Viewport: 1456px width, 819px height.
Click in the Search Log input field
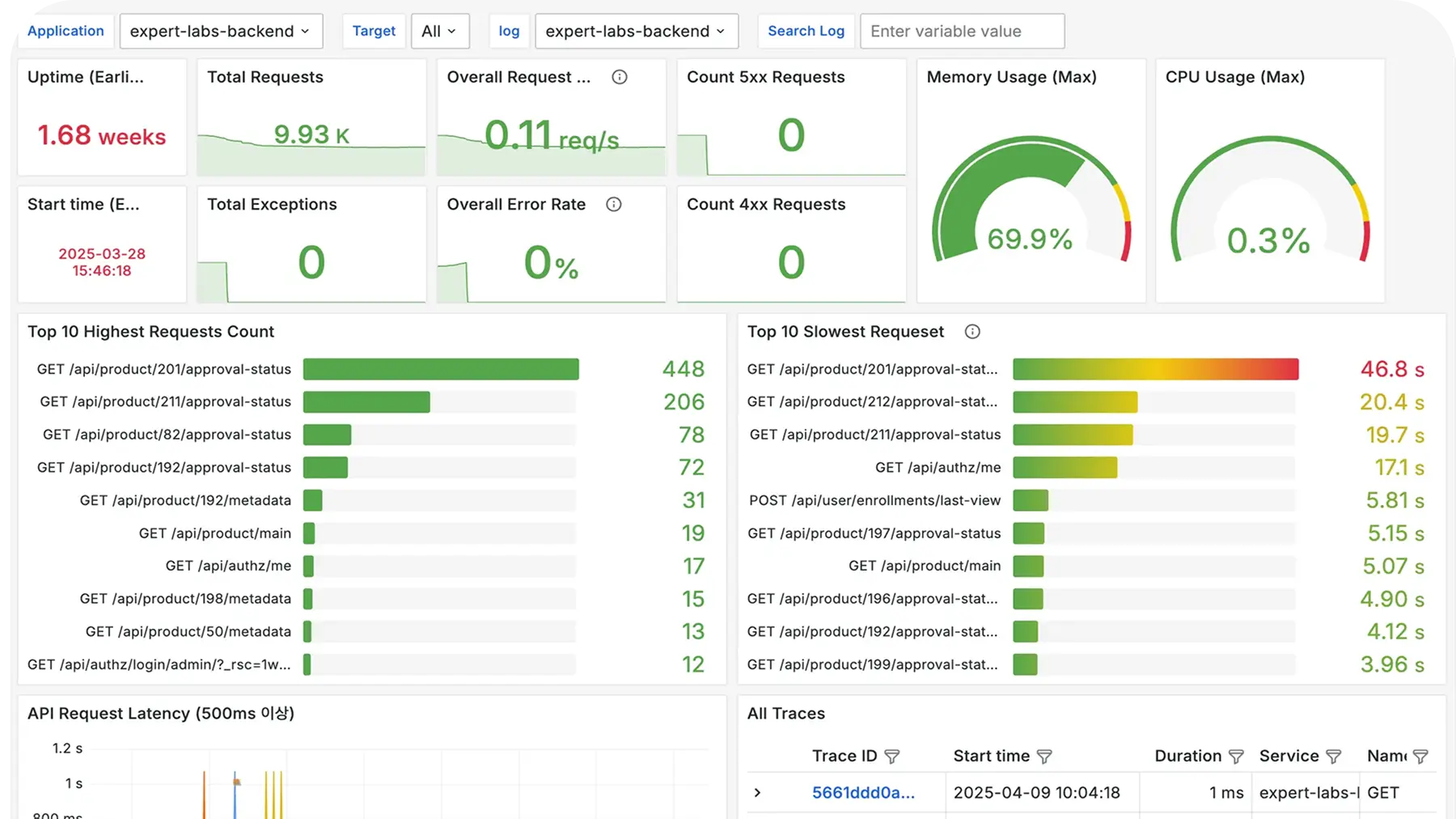point(962,32)
